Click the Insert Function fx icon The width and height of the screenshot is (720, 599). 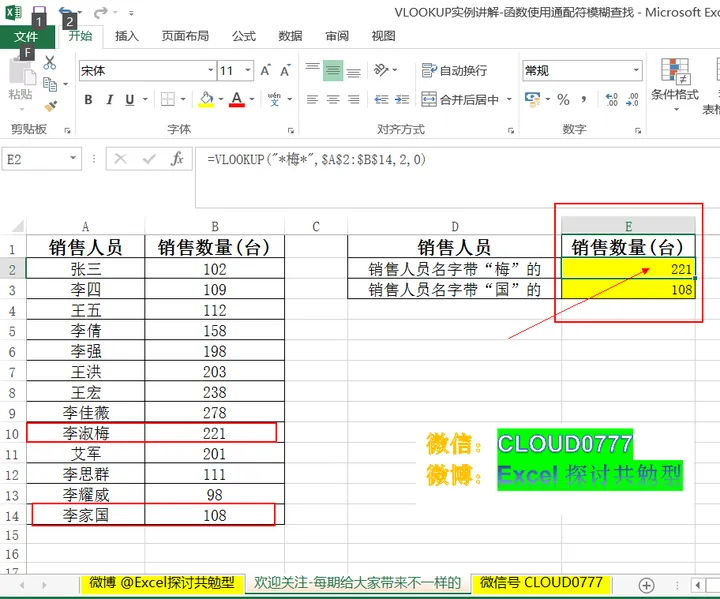tap(177, 159)
